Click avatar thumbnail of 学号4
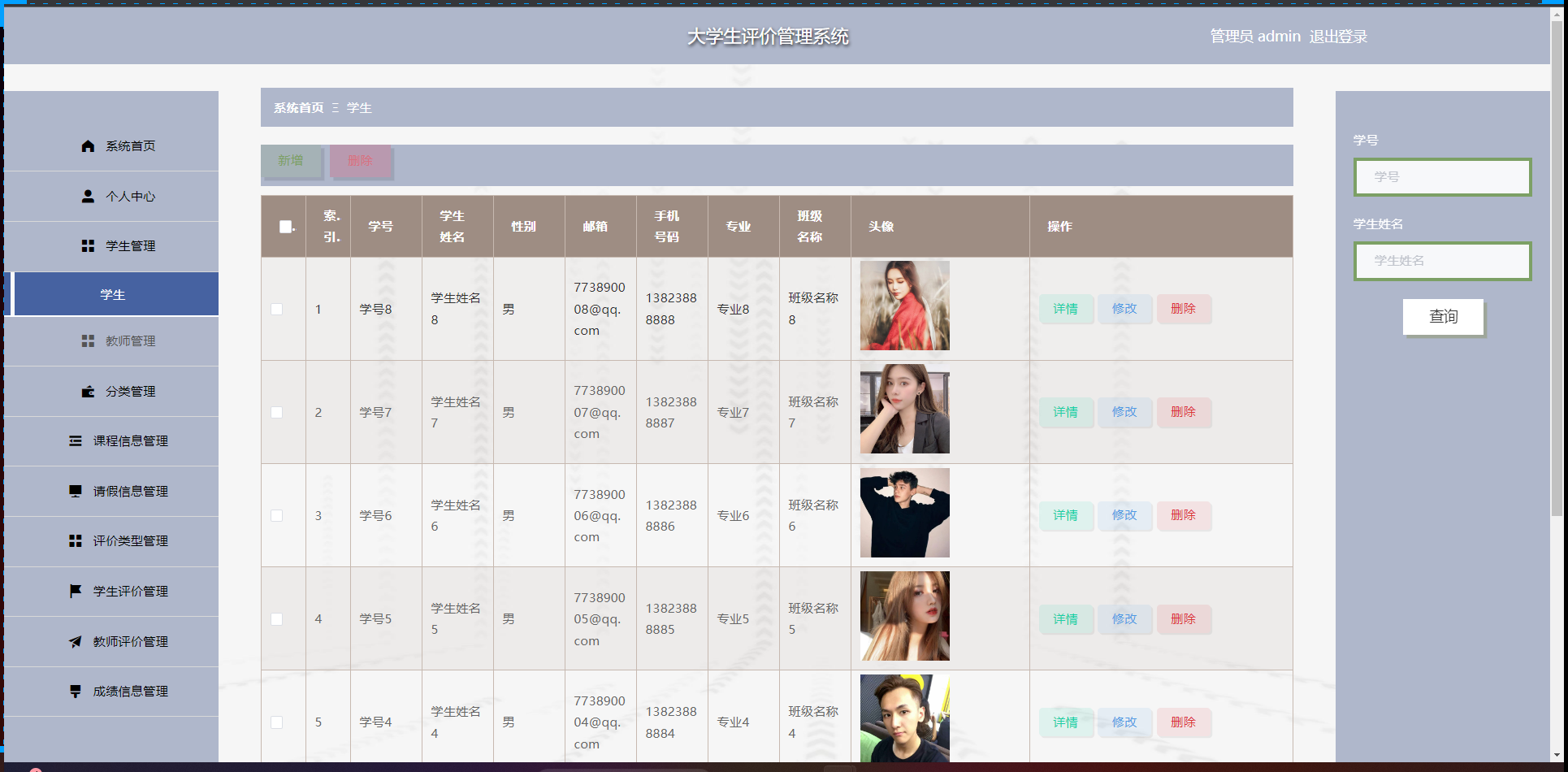Screen dimensions: 1568x772 click(905, 718)
